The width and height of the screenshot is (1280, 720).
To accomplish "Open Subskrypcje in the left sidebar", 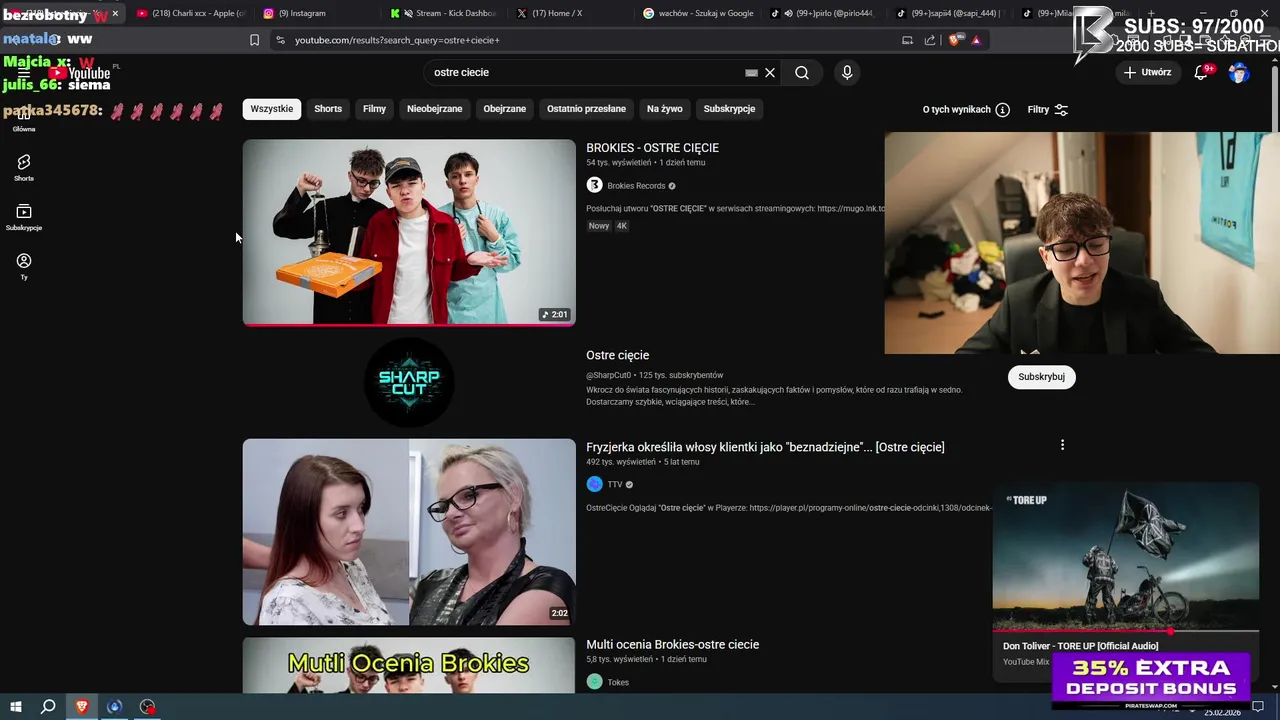I will pos(24,217).
